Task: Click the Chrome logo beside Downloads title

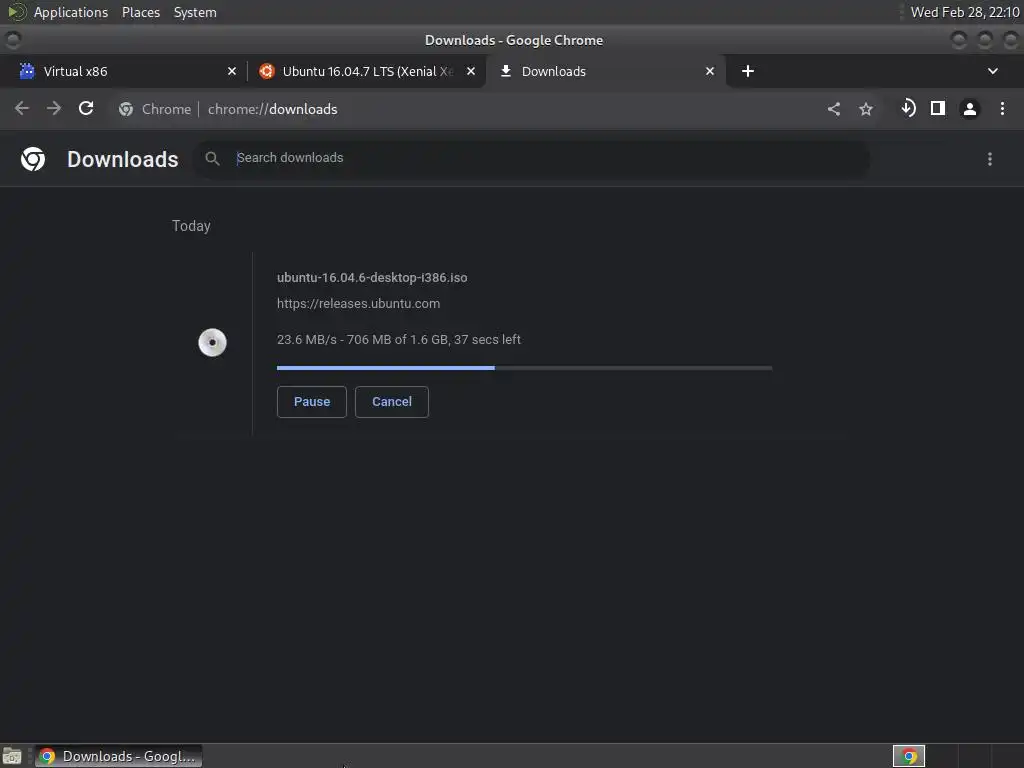Action: coord(33,159)
